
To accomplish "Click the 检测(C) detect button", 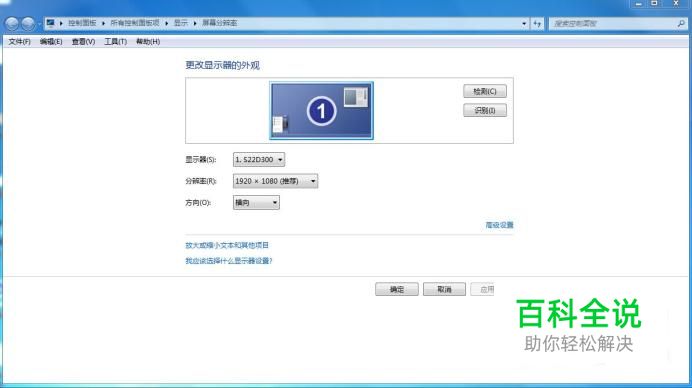I will 485,91.
